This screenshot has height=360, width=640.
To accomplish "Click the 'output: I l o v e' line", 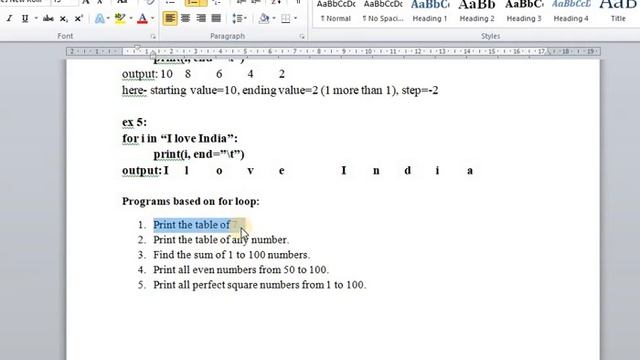I will [298, 170].
